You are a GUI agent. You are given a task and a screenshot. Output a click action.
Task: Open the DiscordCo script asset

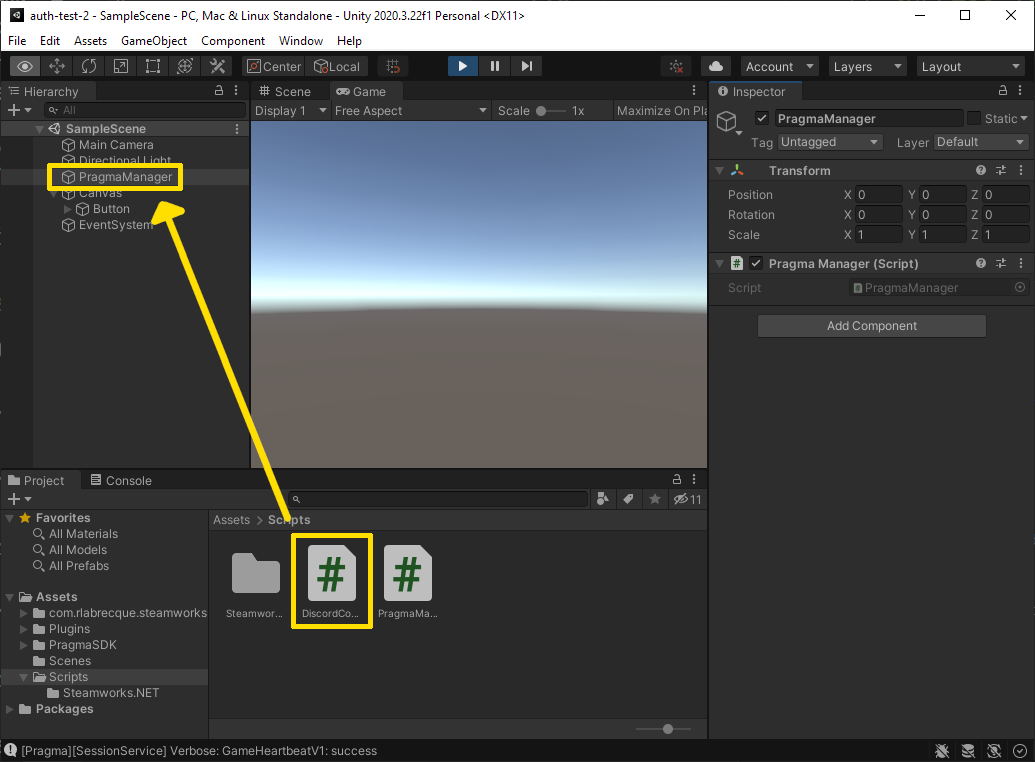click(x=331, y=578)
